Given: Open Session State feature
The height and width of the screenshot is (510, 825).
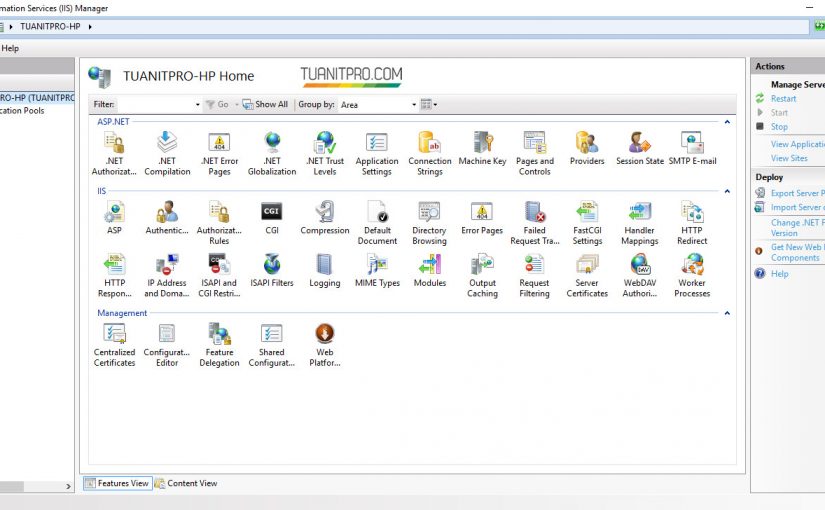Looking at the screenshot, I should pos(640,148).
